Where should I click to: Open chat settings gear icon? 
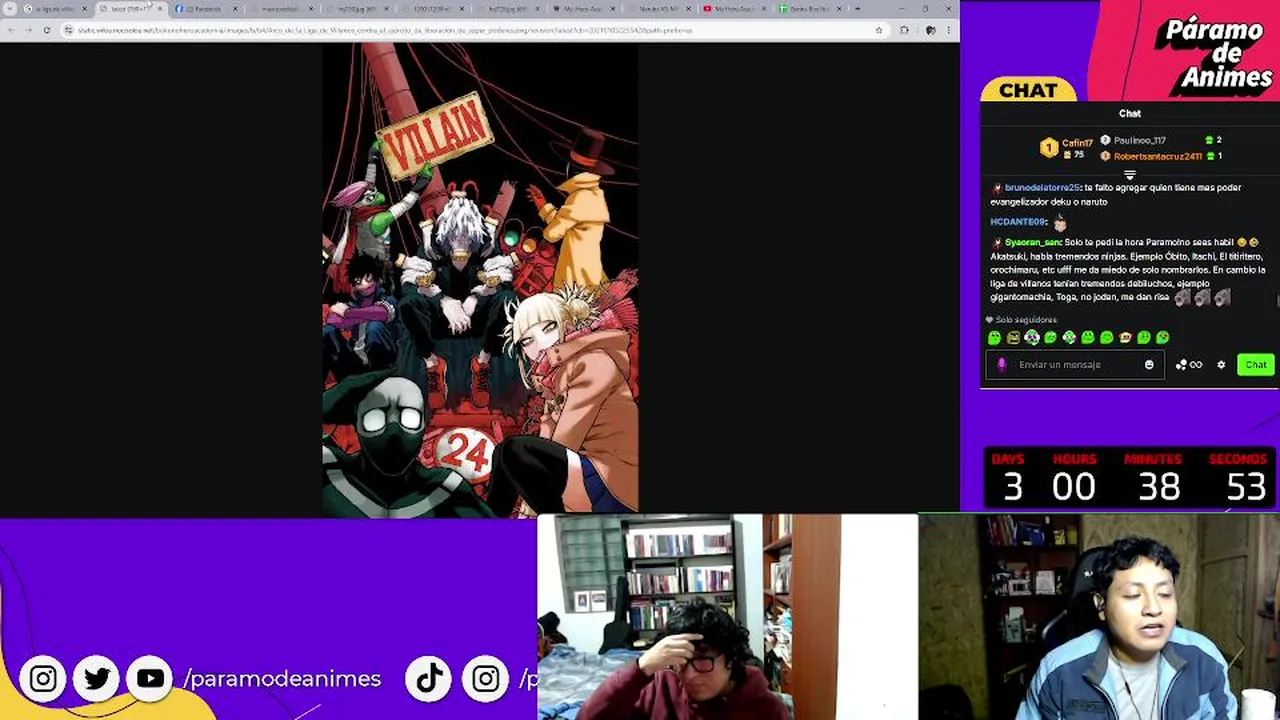point(1221,365)
